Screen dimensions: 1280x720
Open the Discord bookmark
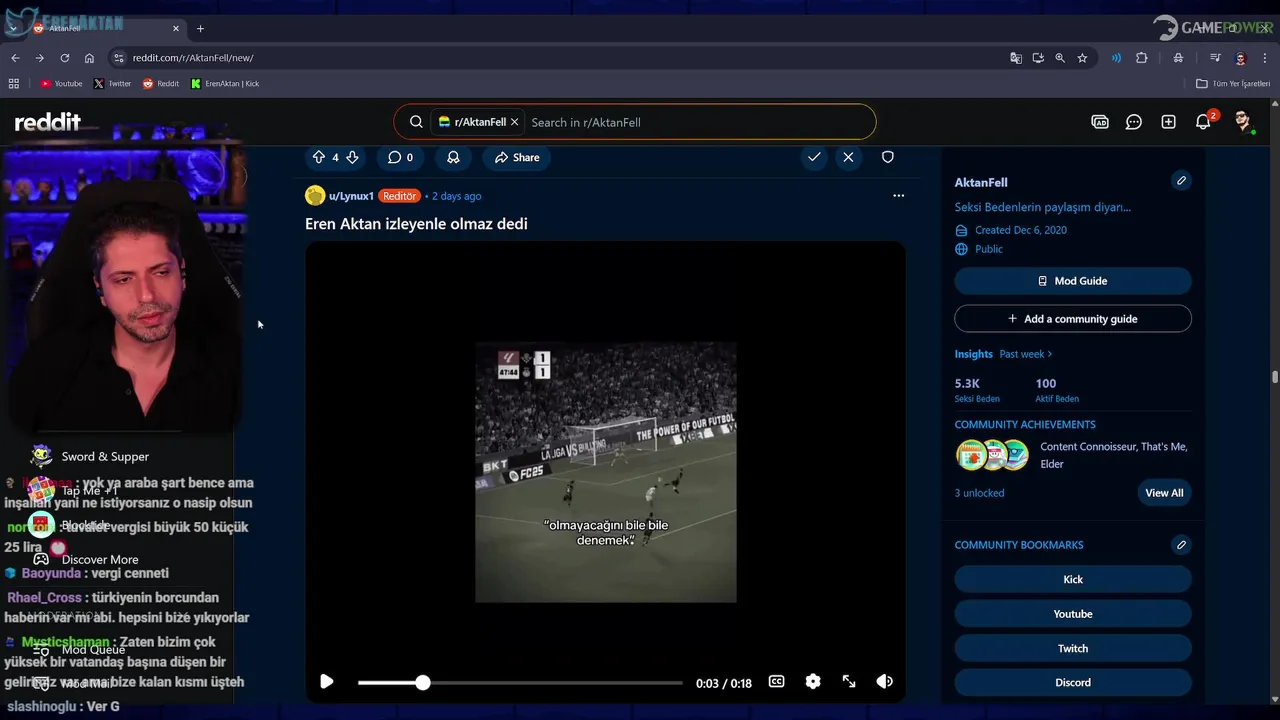[1073, 683]
